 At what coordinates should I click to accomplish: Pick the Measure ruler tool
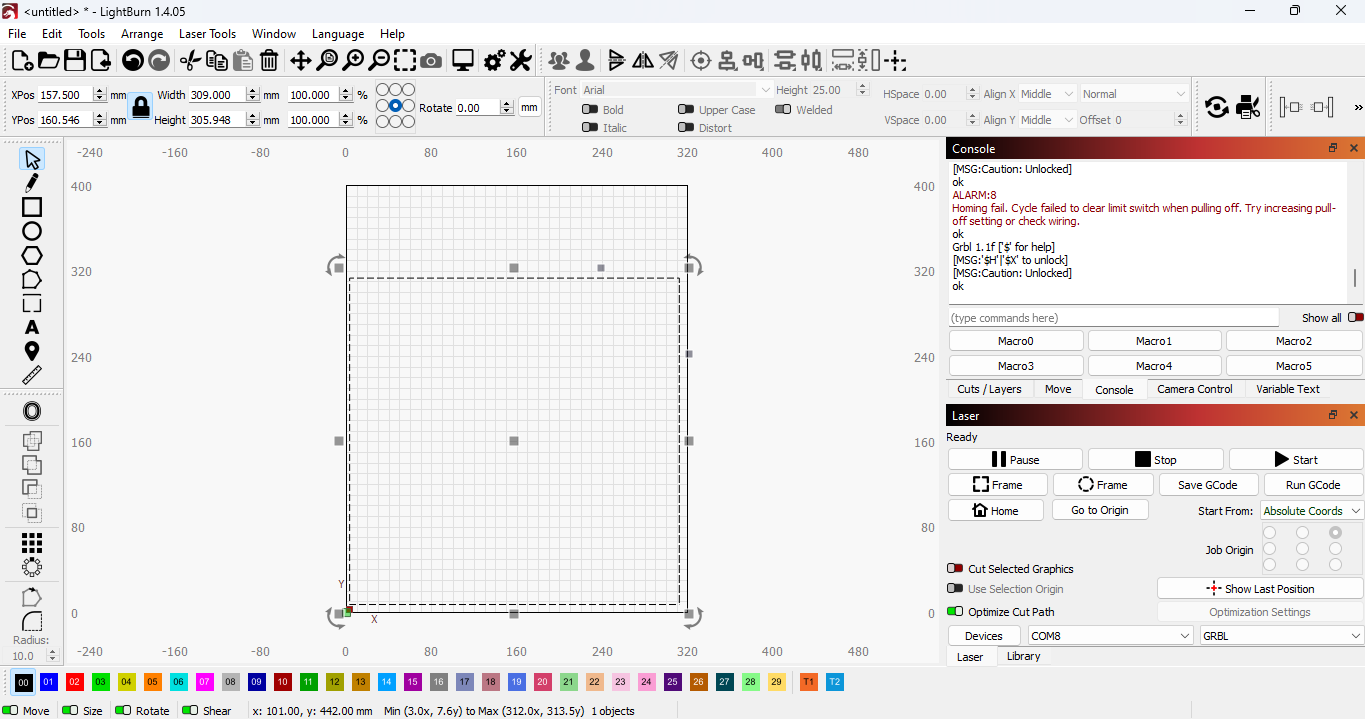(x=32, y=375)
